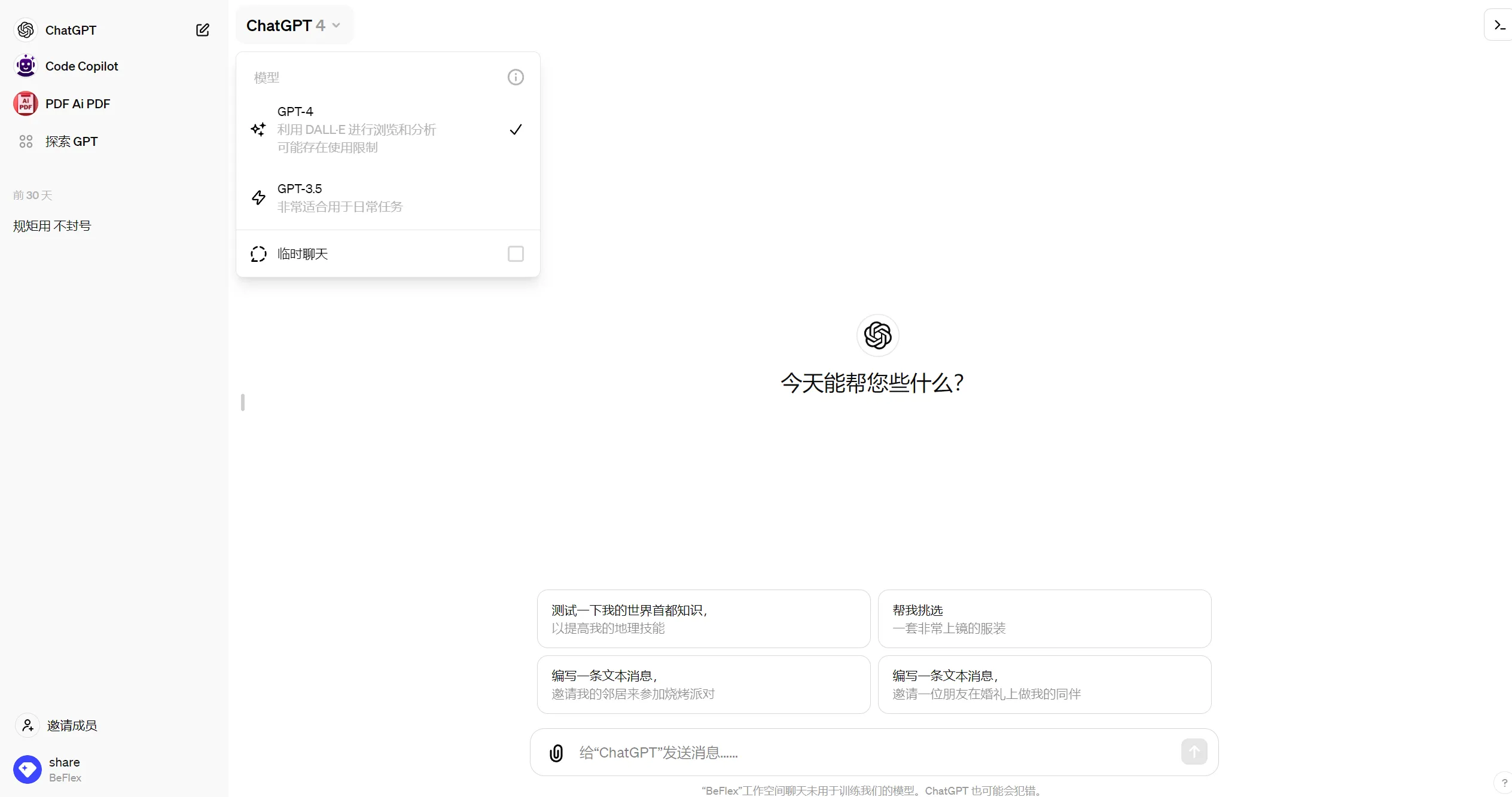The width and height of the screenshot is (1512, 797).
Task: Open the ChatGPT logo in sidebar
Action: 26,30
